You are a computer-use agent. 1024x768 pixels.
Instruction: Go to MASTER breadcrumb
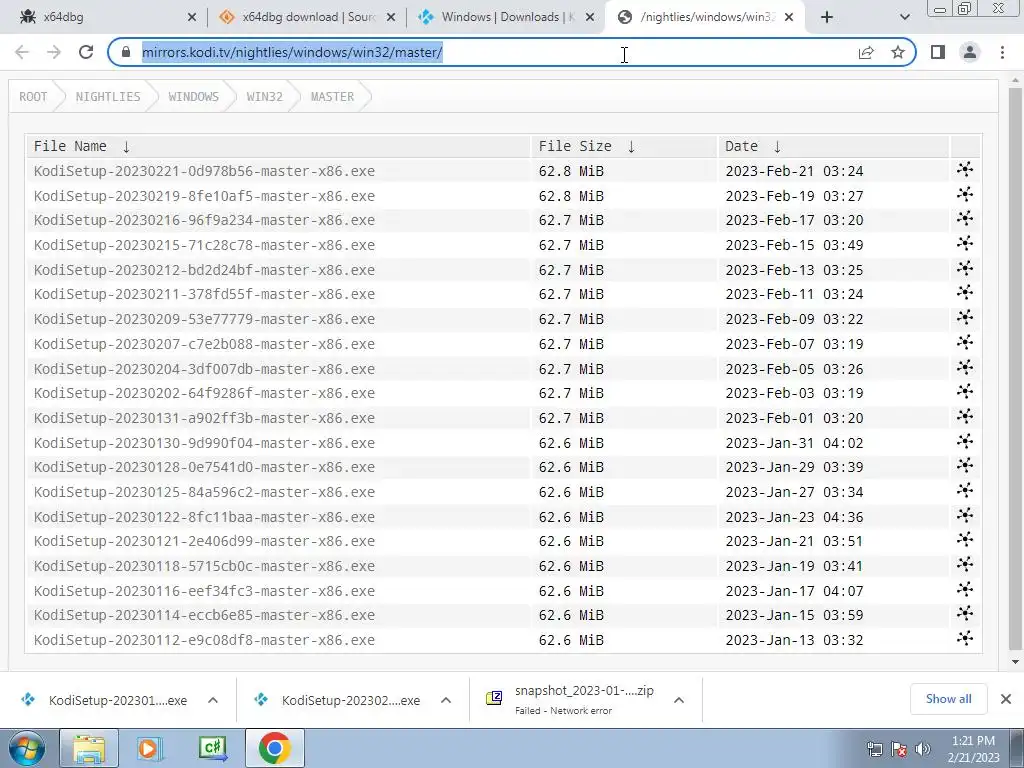(332, 97)
